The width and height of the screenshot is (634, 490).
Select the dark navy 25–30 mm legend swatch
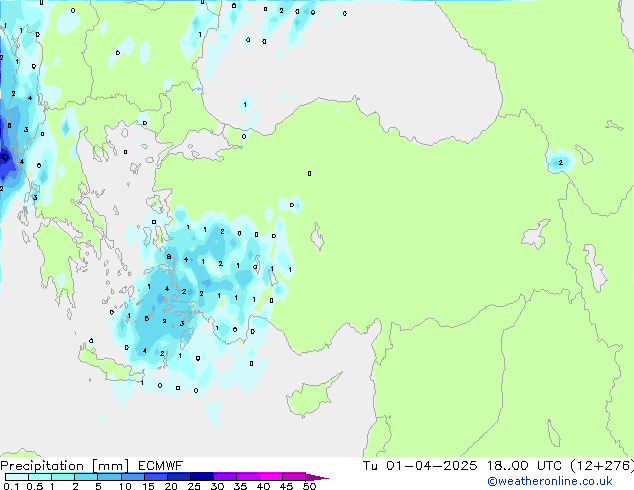[201, 477]
